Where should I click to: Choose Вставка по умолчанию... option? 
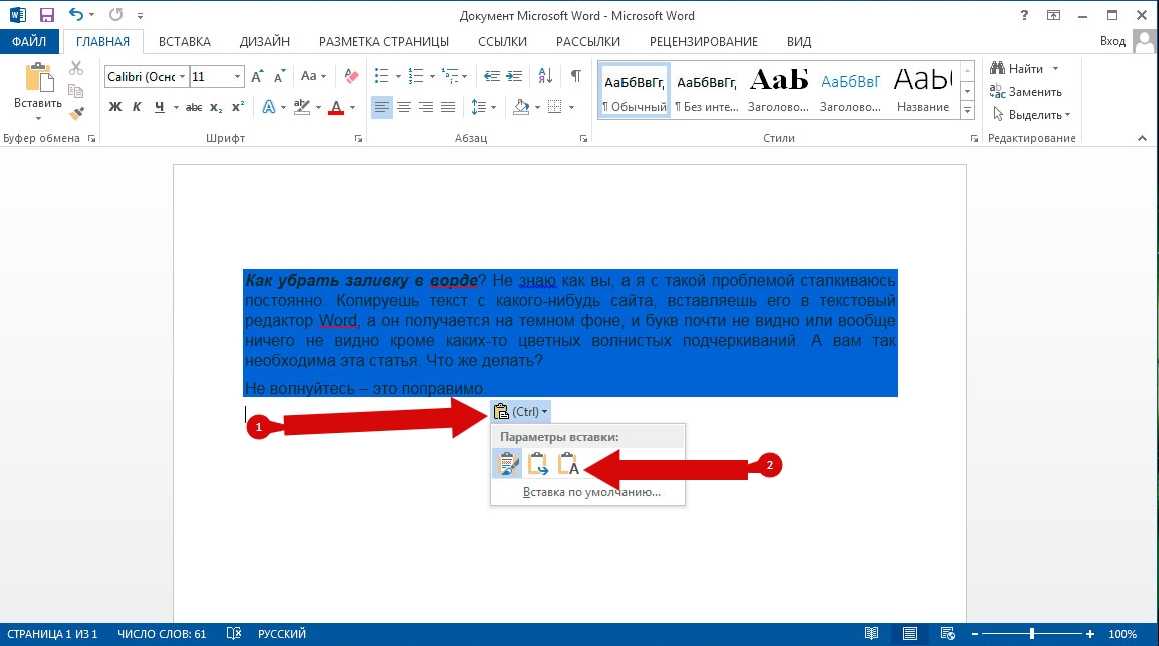(x=591, y=492)
